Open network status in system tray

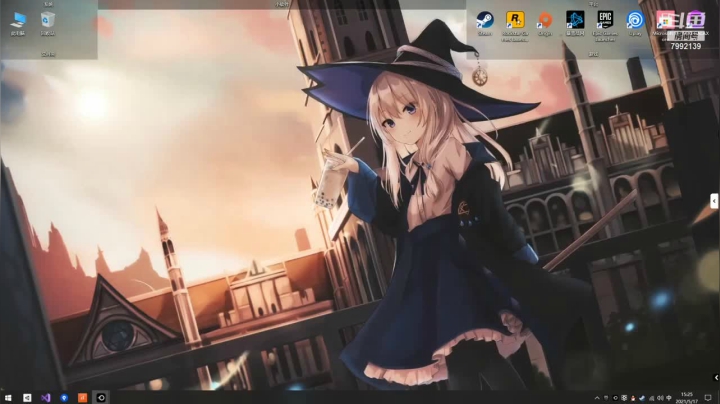(x=651, y=398)
